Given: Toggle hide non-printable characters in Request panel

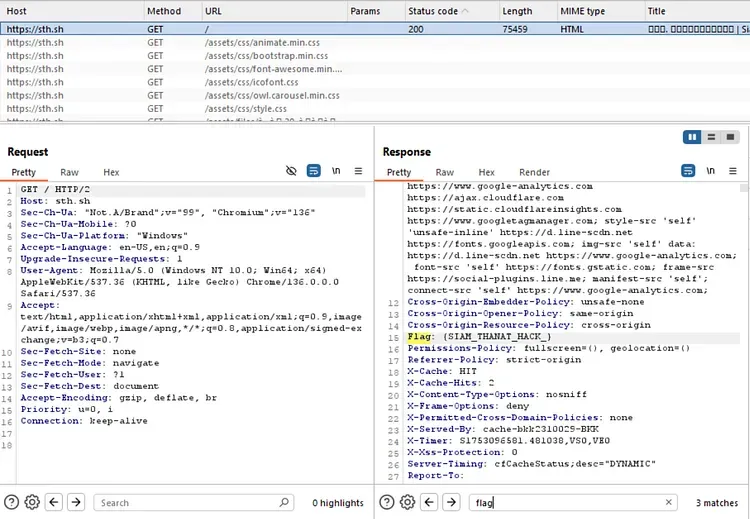Looking at the screenshot, I should click(291, 171).
